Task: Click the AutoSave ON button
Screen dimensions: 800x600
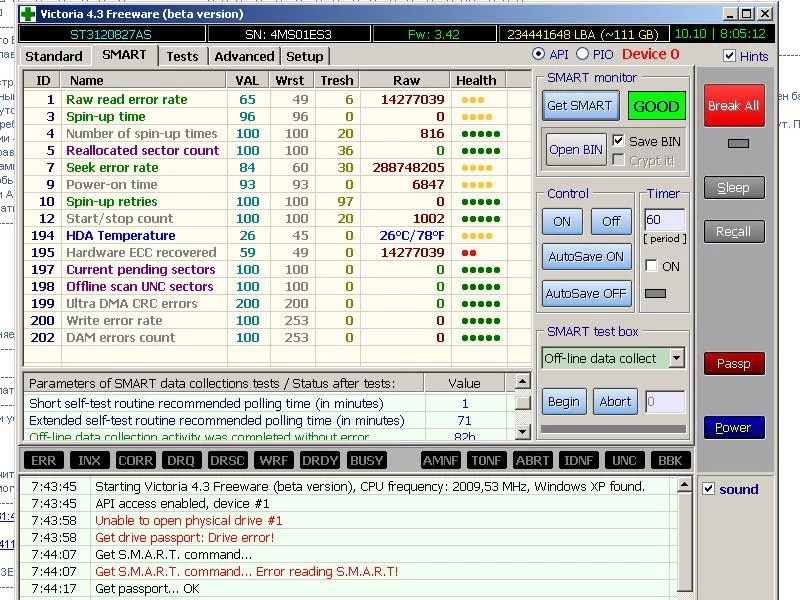Action: 587,256
